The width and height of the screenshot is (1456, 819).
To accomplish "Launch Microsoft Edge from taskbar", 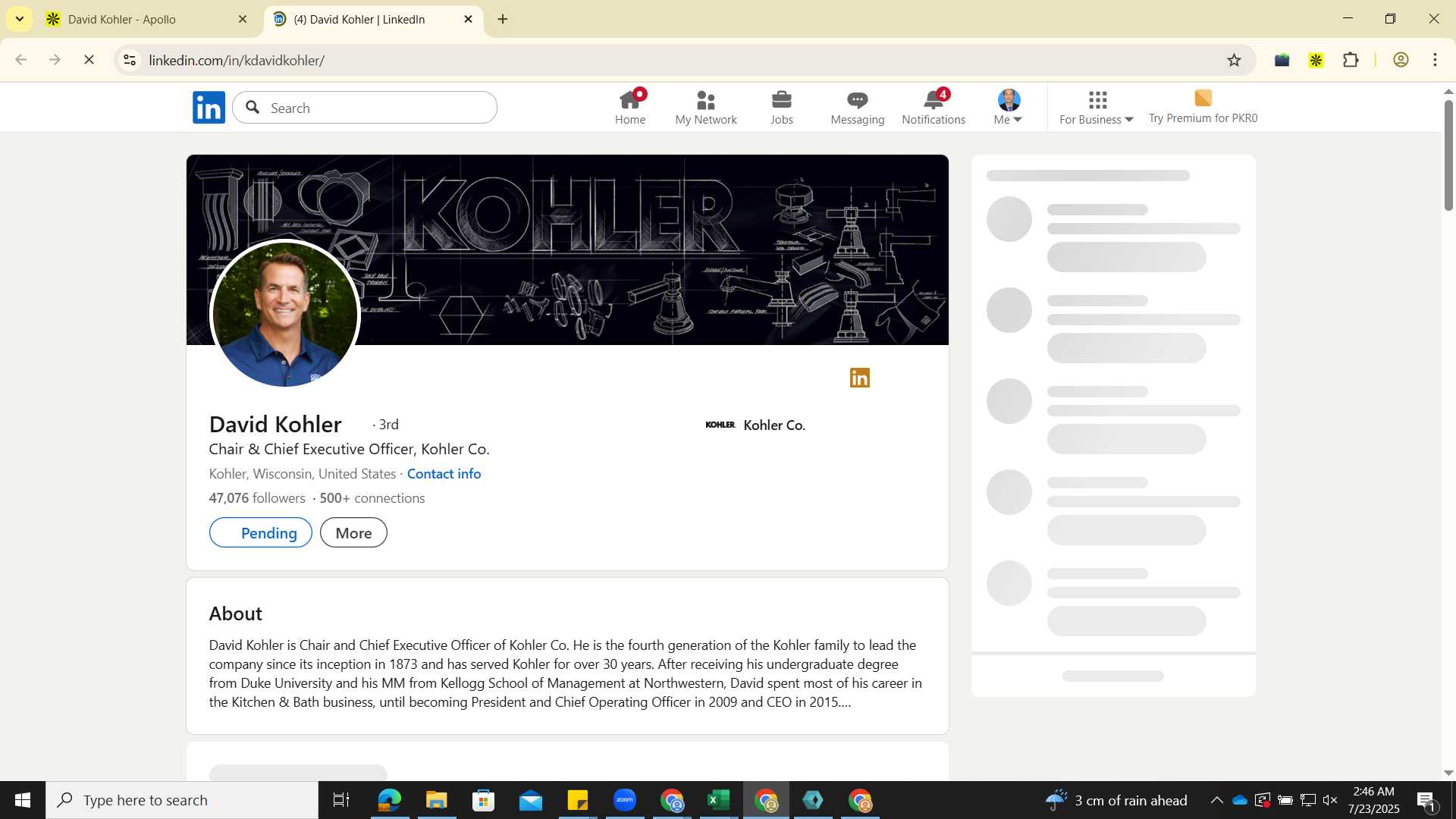I will pyautogui.click(x=389, y=800).
